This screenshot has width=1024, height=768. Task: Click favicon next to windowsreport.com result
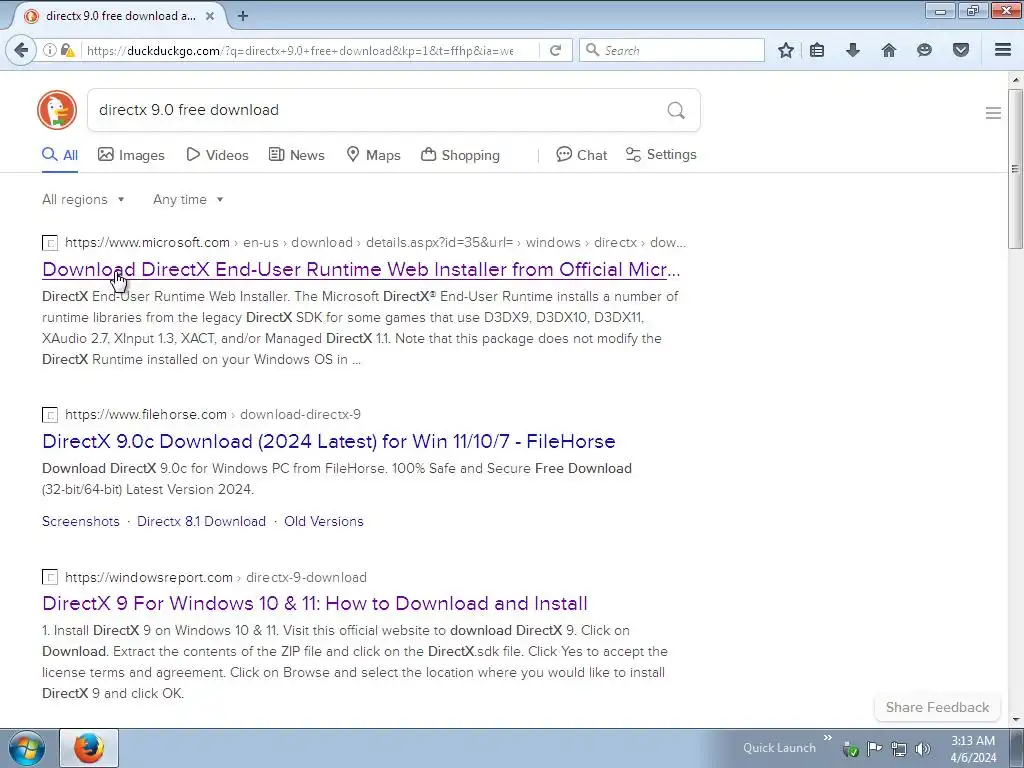[x=50, y=577]
